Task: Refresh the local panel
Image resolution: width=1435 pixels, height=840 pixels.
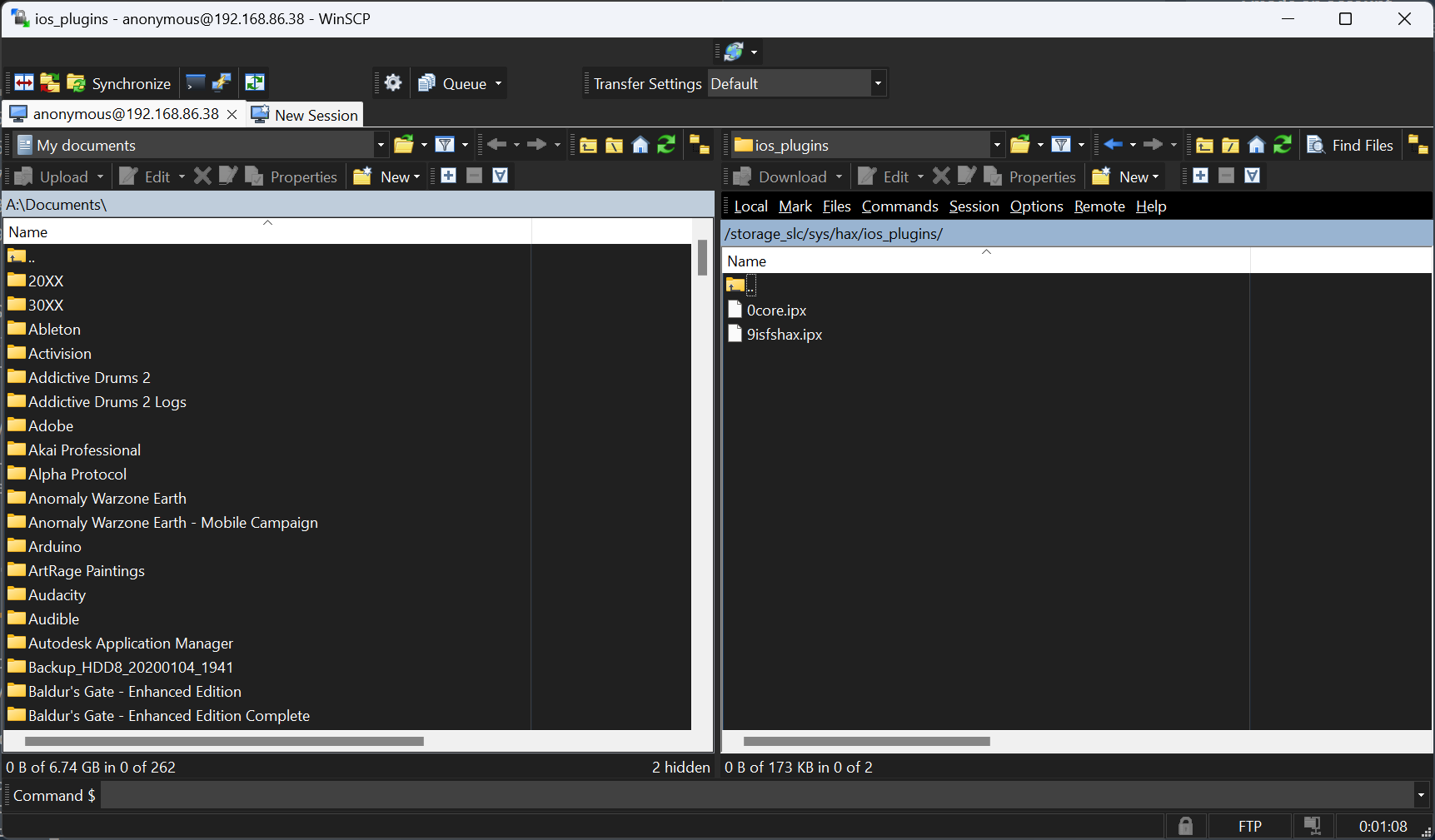Action: 666,145
